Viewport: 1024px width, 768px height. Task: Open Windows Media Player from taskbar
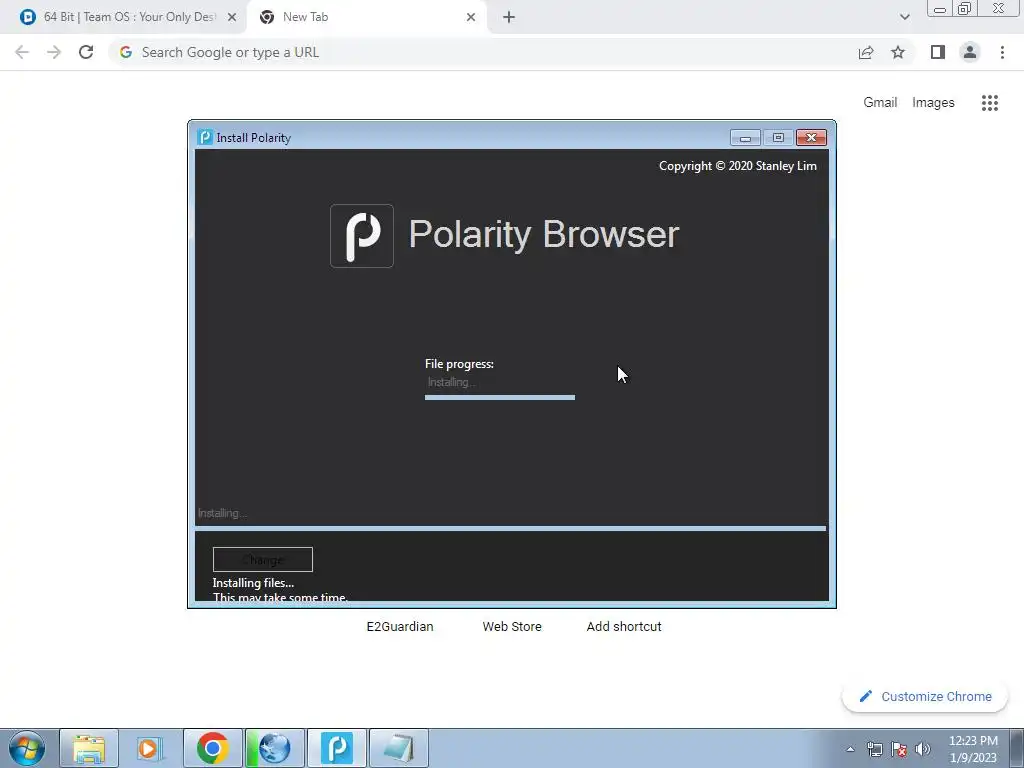click(150, 748)
